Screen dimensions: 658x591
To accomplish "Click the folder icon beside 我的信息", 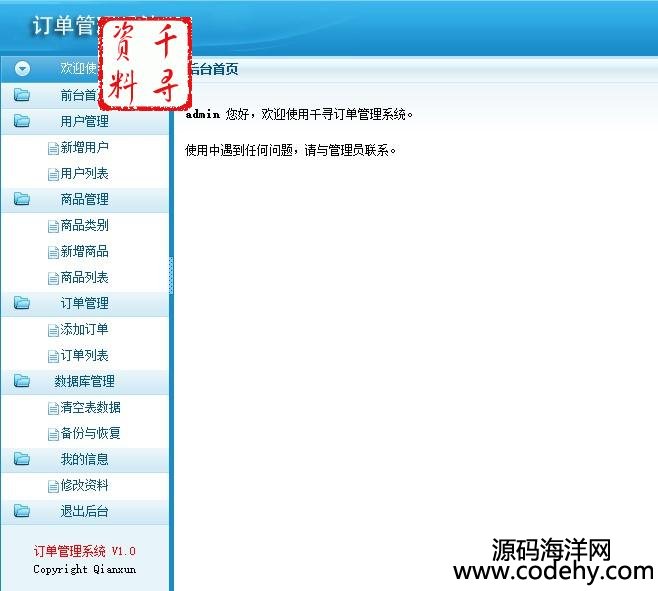I will 22,460.
